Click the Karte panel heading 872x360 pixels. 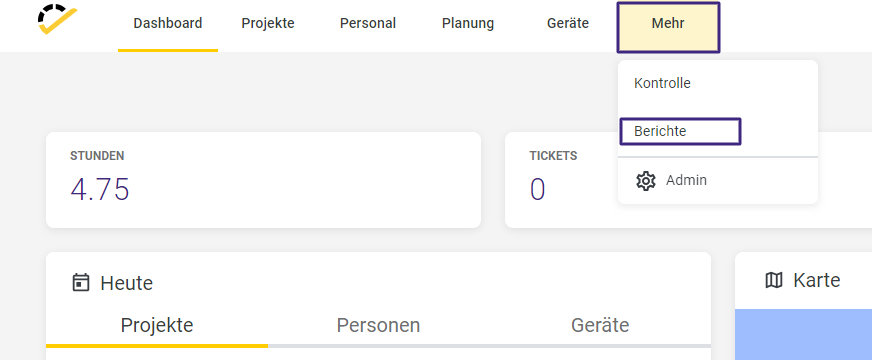click(x=816, y=280)
